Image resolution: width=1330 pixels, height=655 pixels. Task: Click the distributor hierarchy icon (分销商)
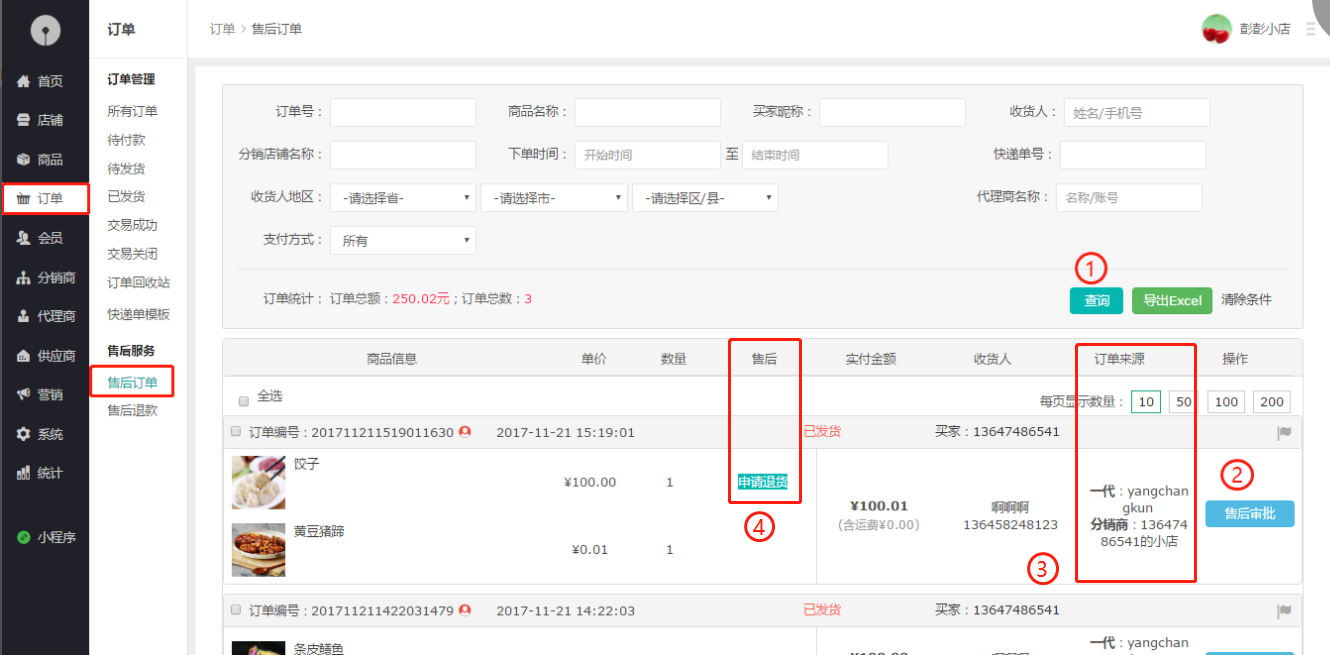tap(23, 278)
